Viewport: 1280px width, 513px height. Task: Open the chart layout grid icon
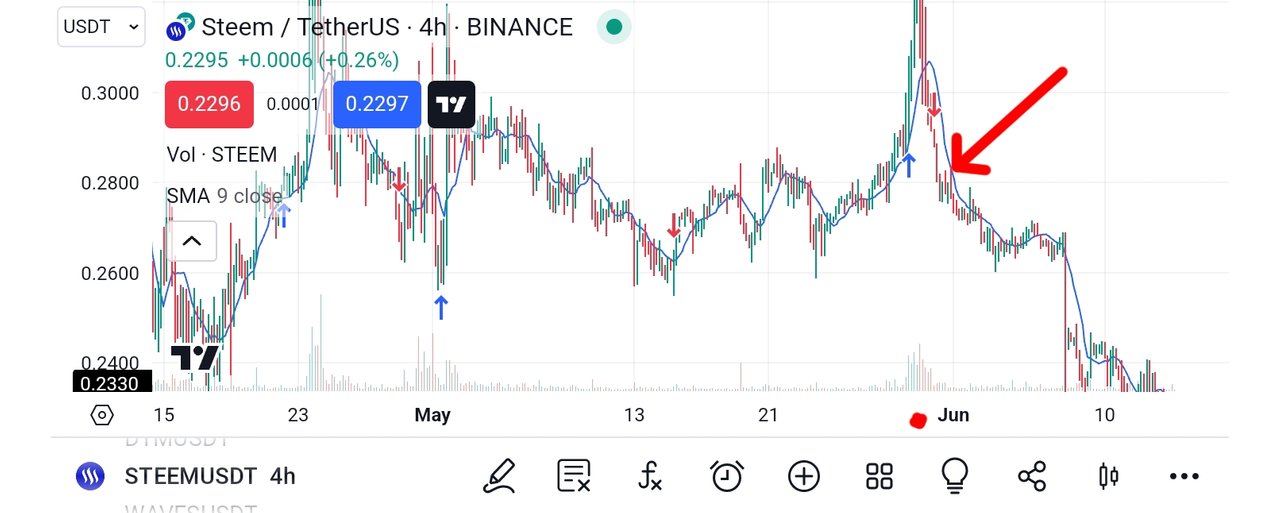coord(879,476)
